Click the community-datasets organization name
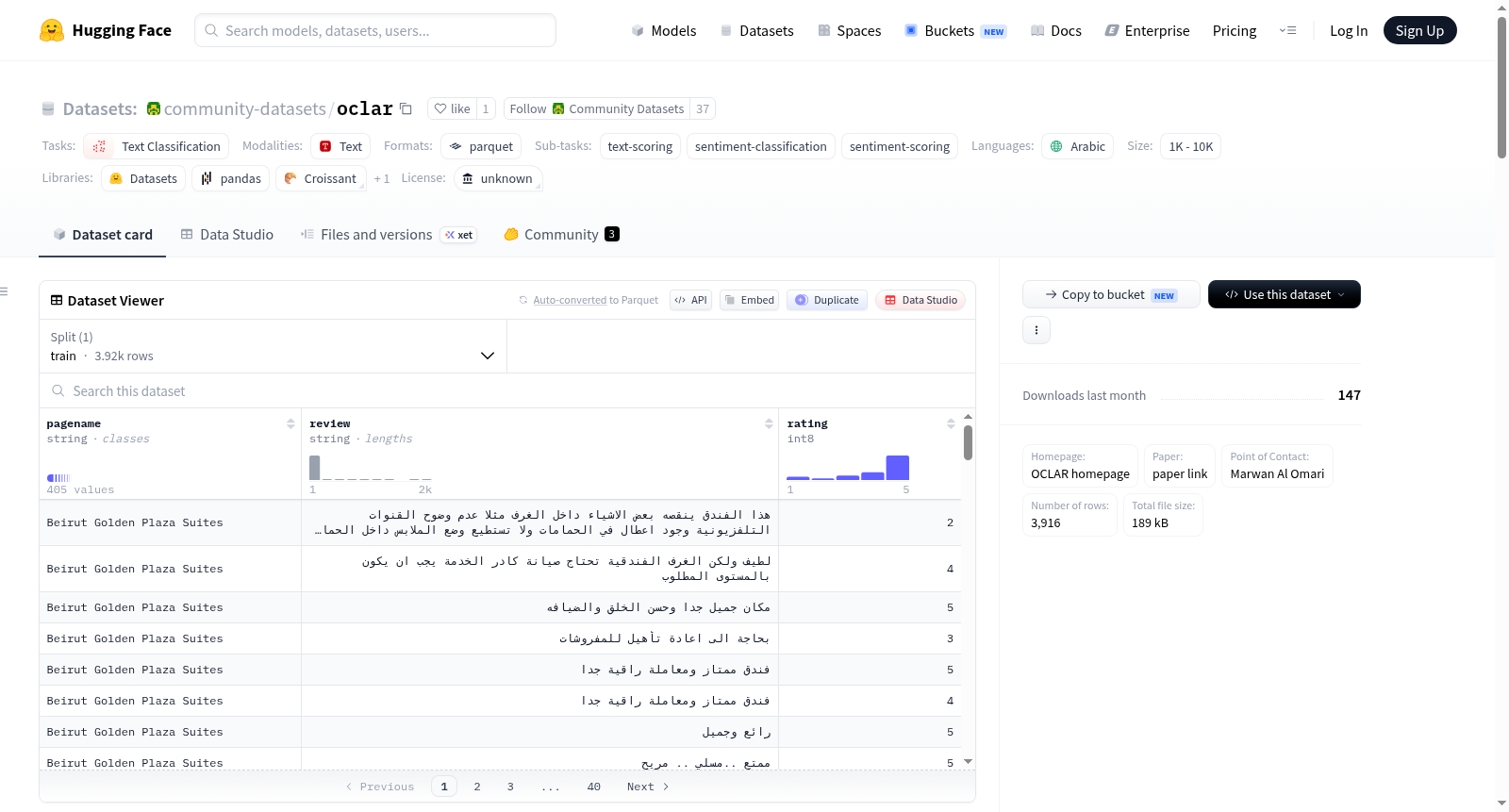1509x812 pixels. pyautogui.click(x=245, y=108)
